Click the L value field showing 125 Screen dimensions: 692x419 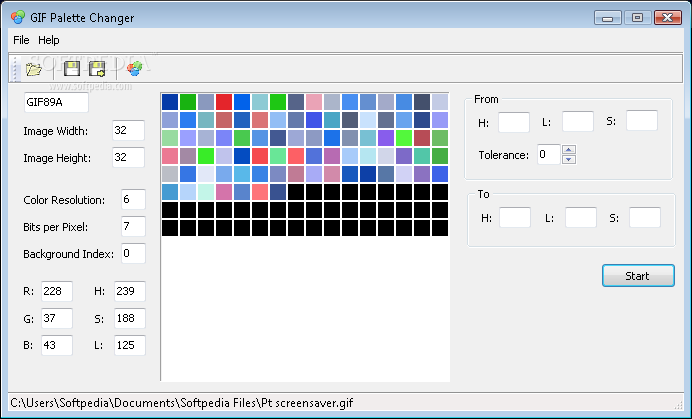coord(130,345)
